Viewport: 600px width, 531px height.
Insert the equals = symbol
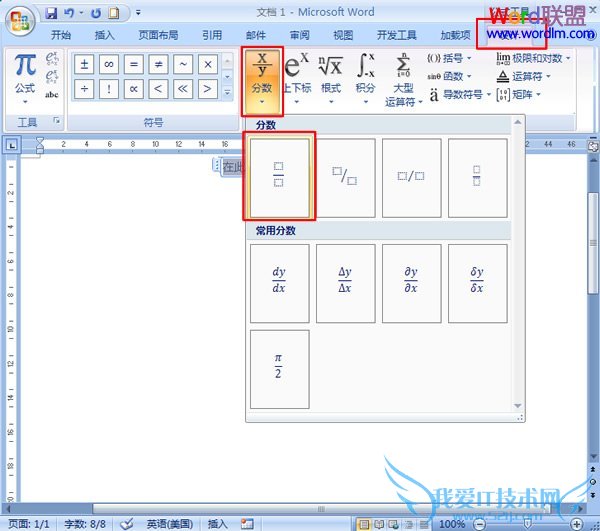click(134, 64)
